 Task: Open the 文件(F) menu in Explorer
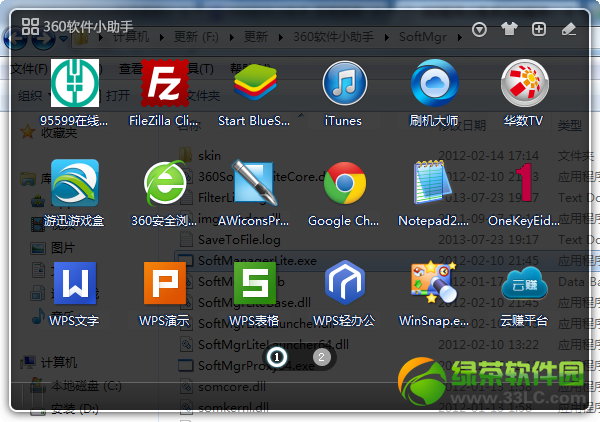tap(29, 69)
